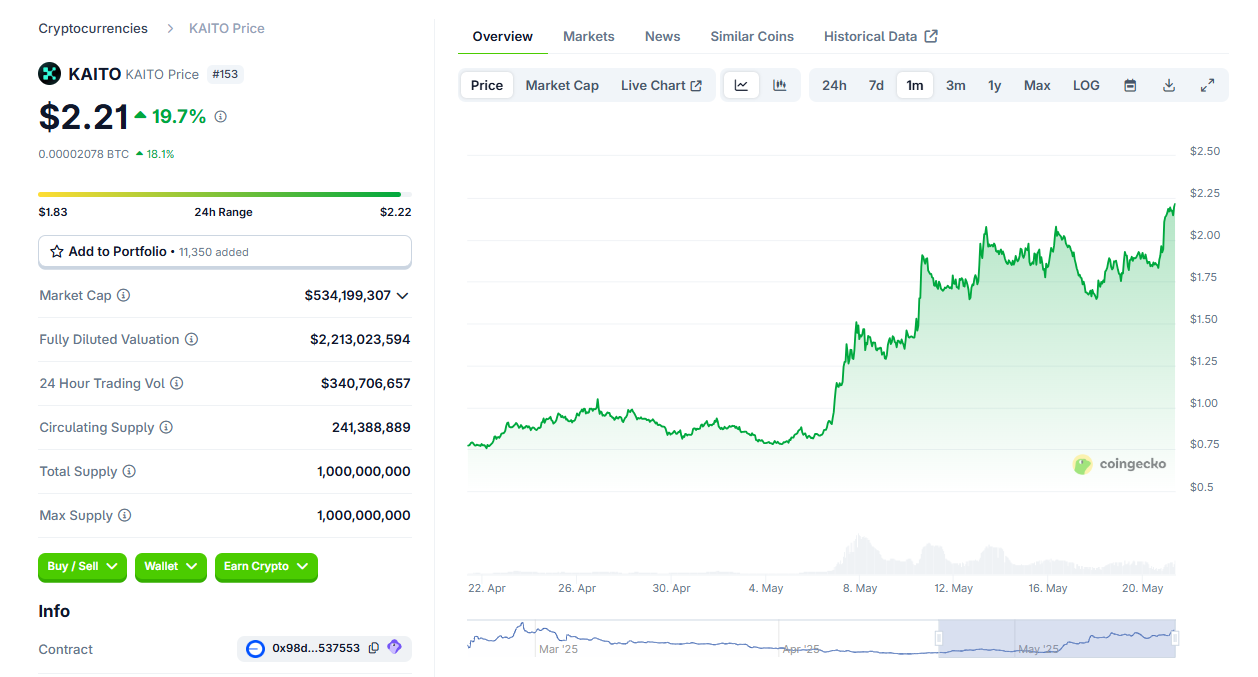
Task: Go to the Cryptocurrencies breadcrumb link
Action: 93,28
